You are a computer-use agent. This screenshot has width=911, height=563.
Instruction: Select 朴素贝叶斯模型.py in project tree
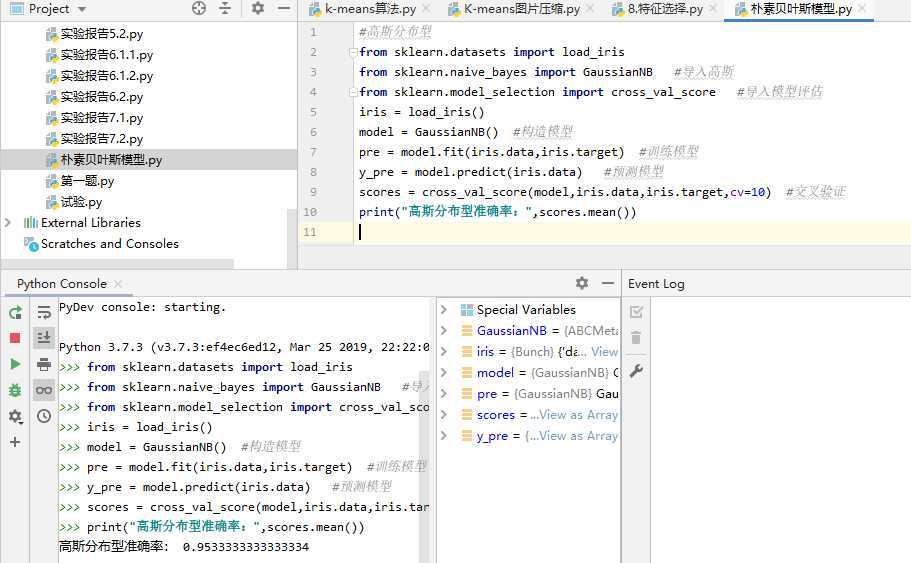[x=149, y=160]
